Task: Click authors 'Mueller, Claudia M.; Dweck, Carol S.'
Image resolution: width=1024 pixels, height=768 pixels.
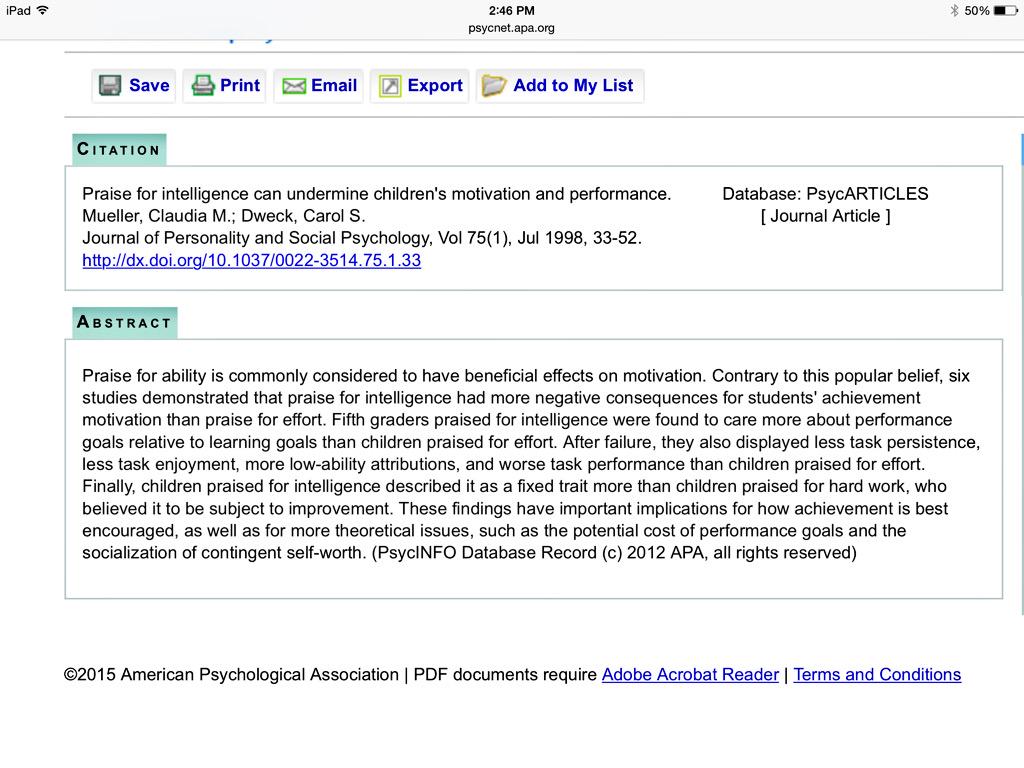Action: click(223, 216)
